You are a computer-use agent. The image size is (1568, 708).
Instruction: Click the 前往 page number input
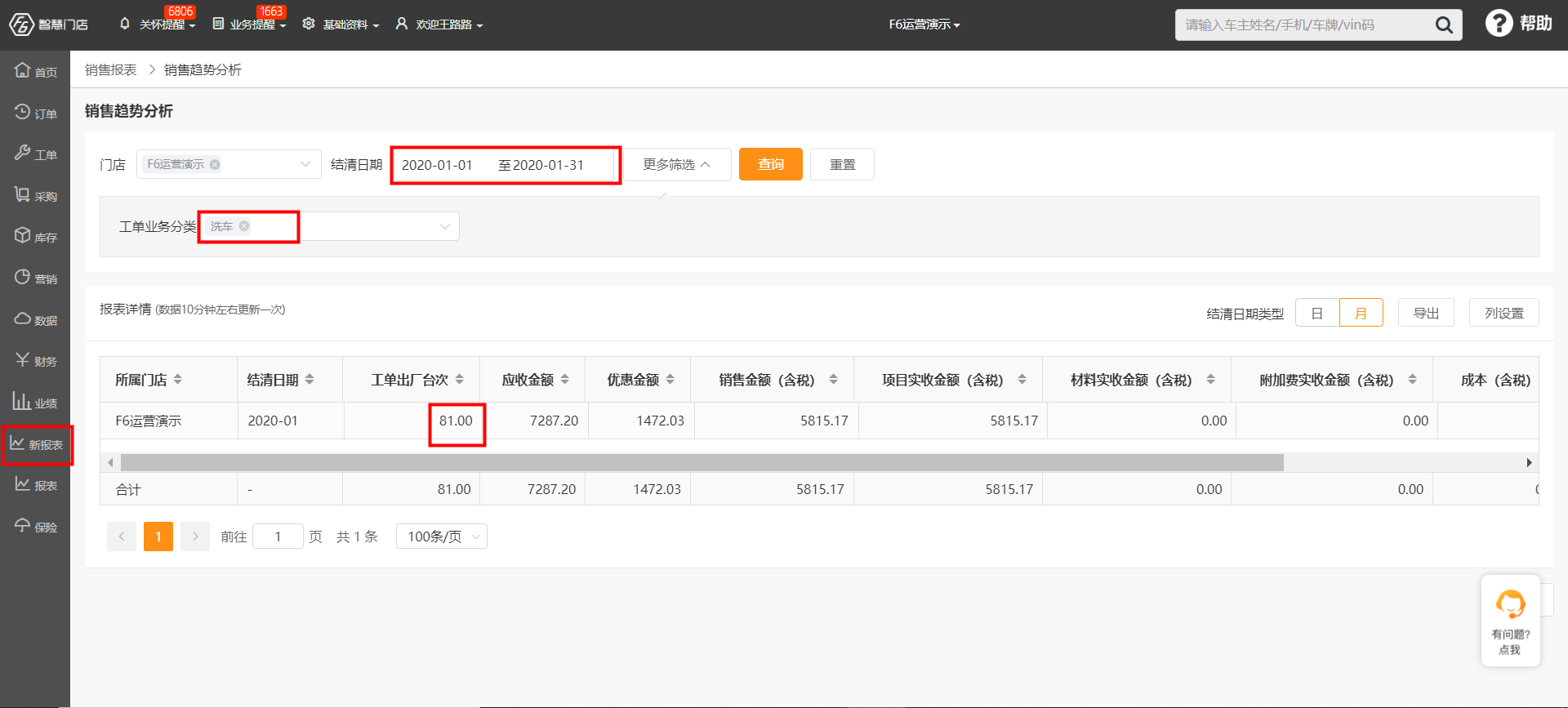pos(278,537)
